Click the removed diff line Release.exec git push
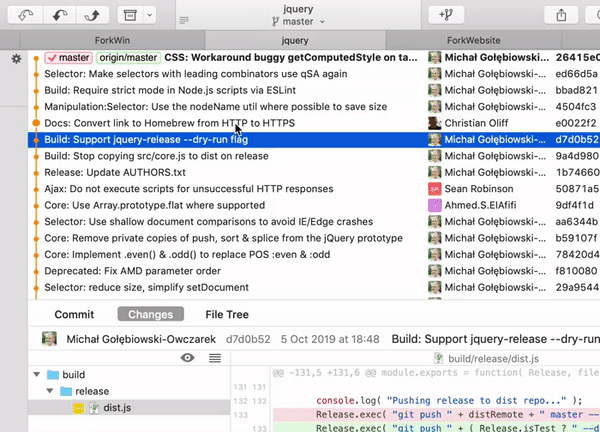 point(436,415)
